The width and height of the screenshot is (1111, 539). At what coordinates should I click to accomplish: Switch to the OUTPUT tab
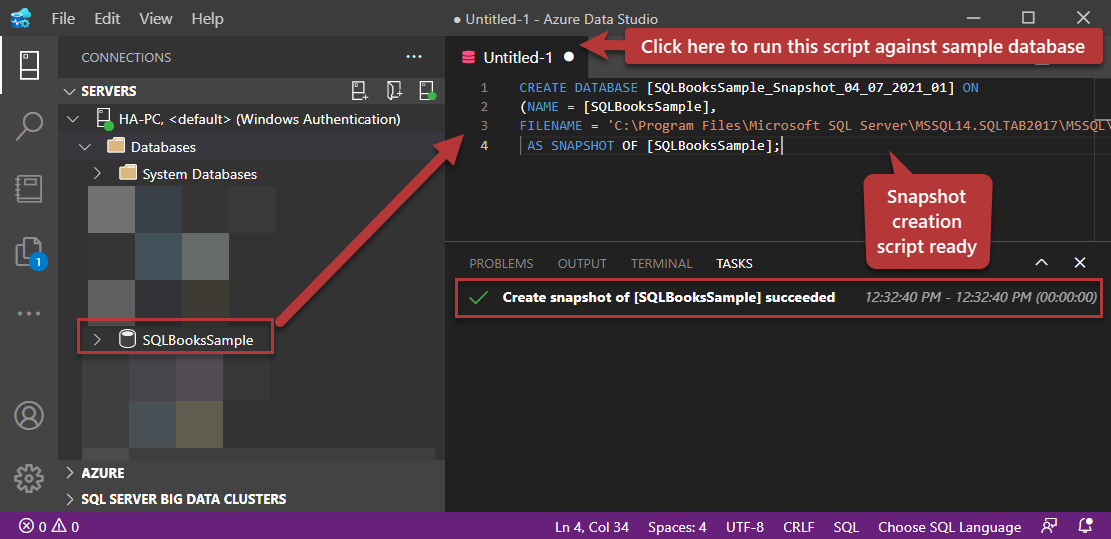tap(582, 263)
